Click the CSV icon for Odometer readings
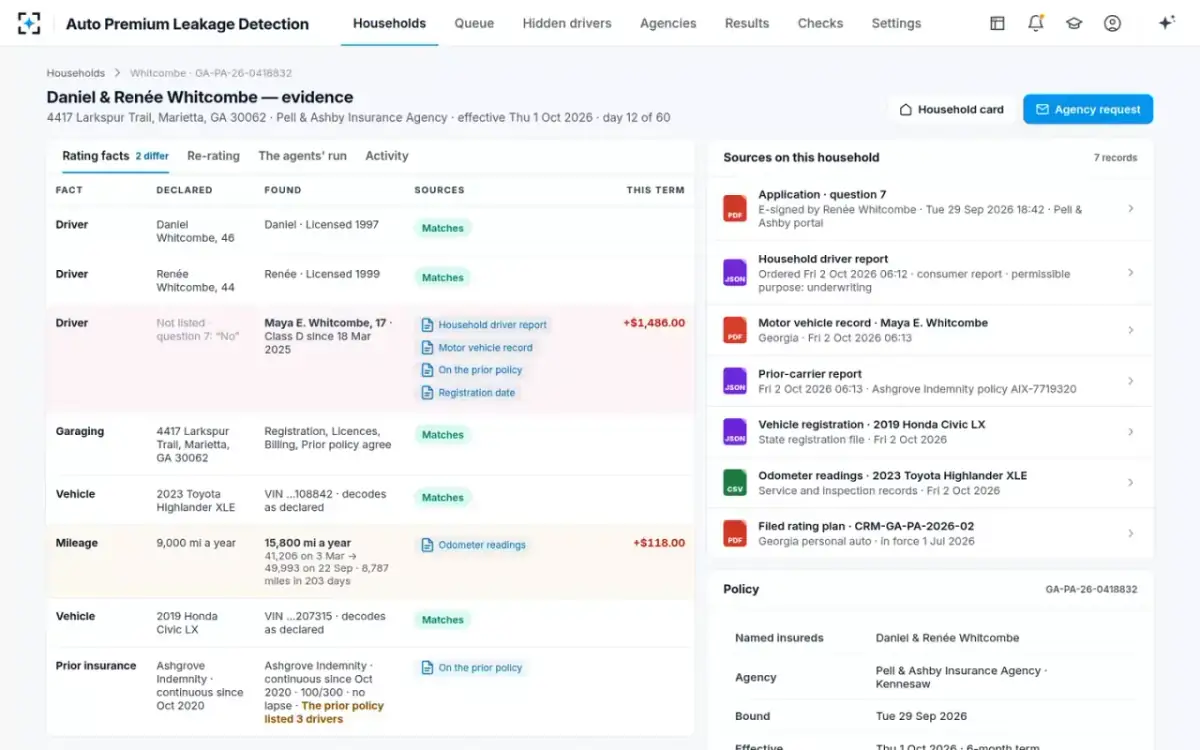Screen dimensions: 1200x750 coord(735,482)
